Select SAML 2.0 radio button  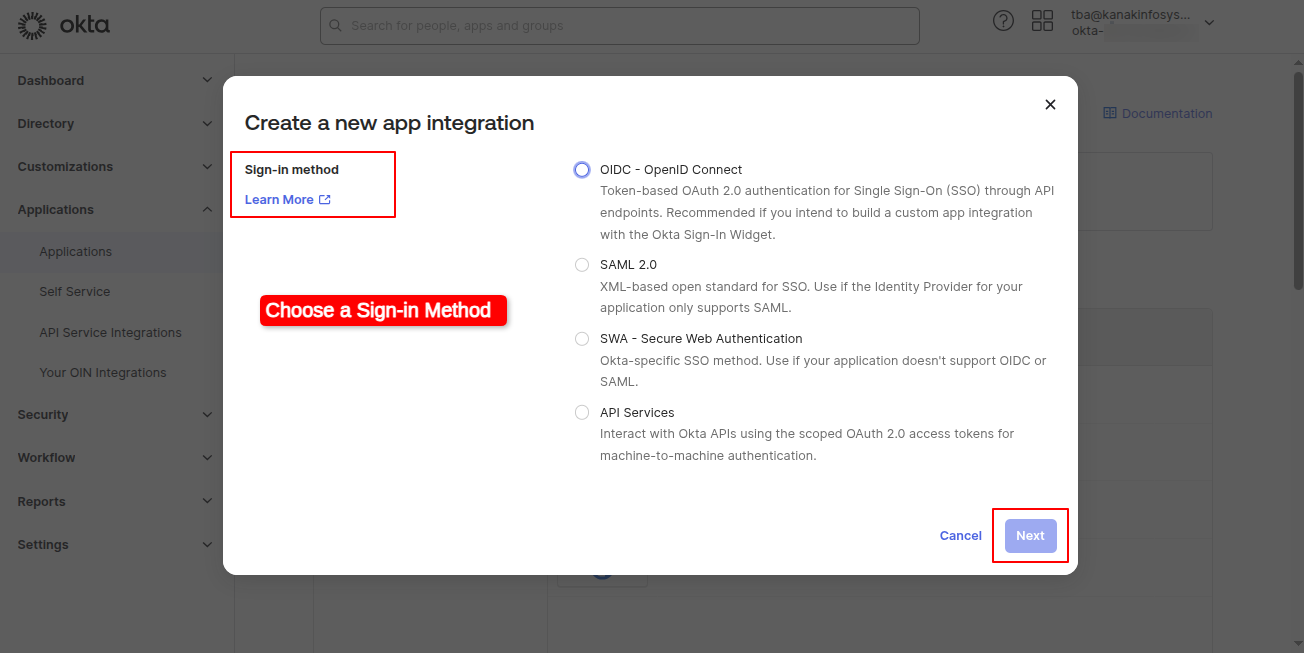582,265
